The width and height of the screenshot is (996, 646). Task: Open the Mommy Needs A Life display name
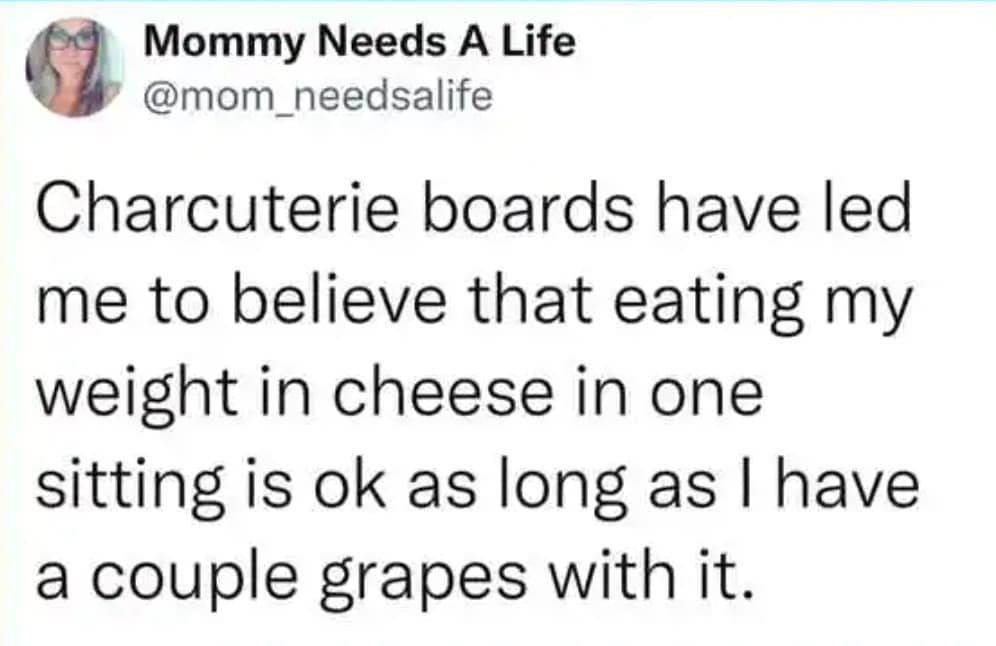coord(360,43)
